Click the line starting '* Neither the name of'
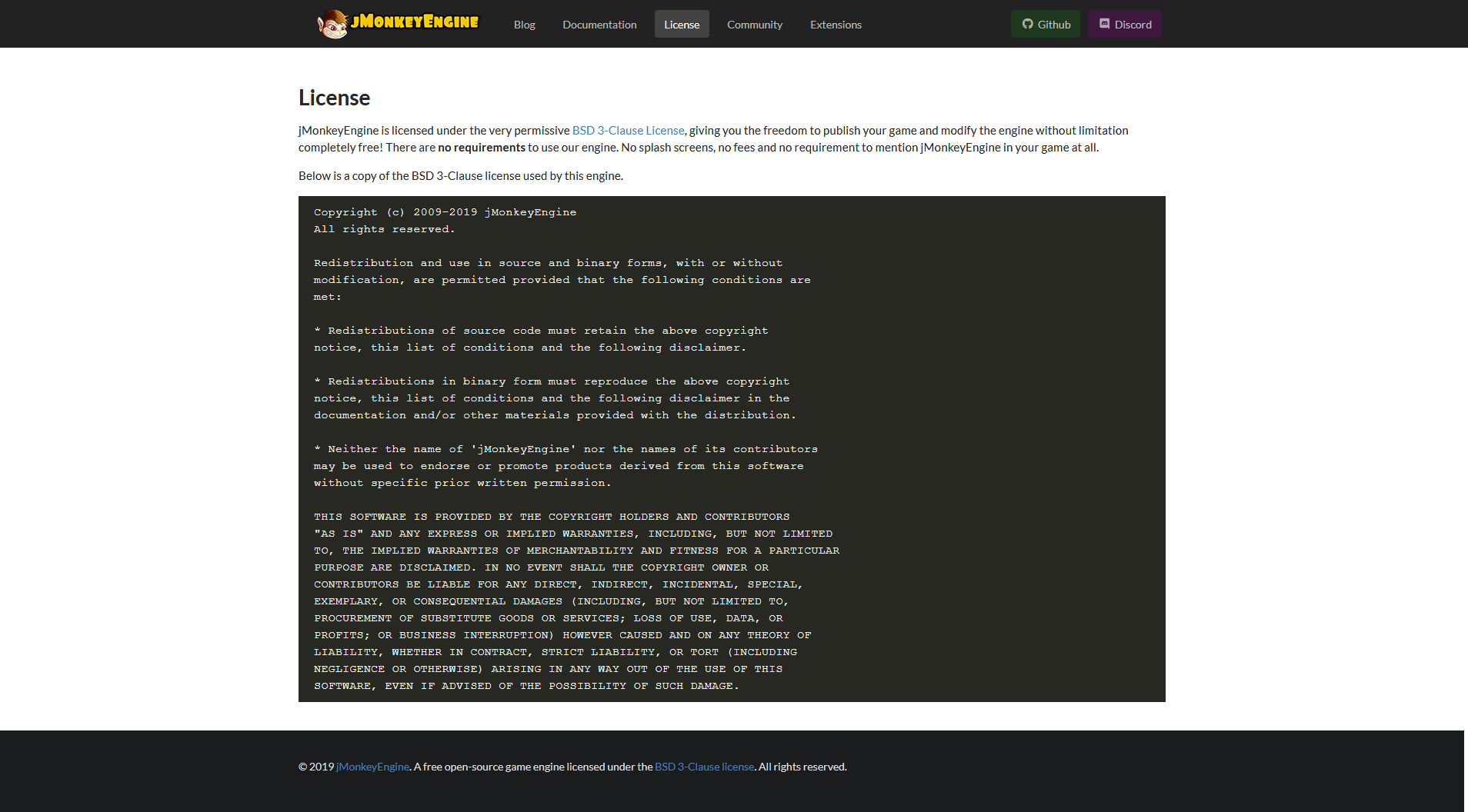Viewport: 1468px width, 812px height. click(x=566, y=449)
